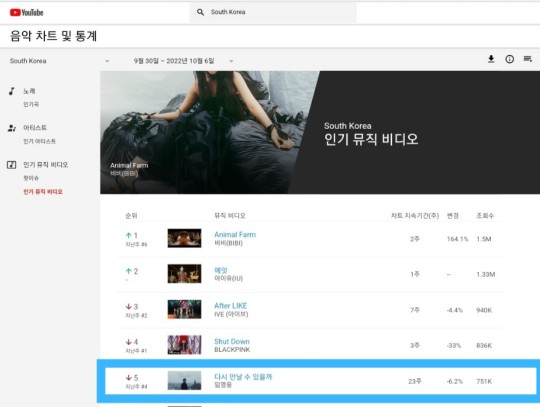Open the Shut Down BLACKPINK link

click(x=232, y=341)
